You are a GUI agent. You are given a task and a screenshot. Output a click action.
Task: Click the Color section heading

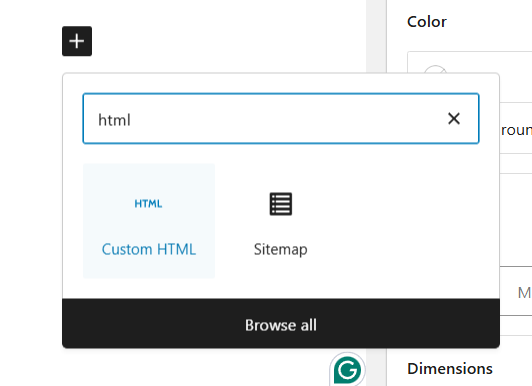[427, 22]
